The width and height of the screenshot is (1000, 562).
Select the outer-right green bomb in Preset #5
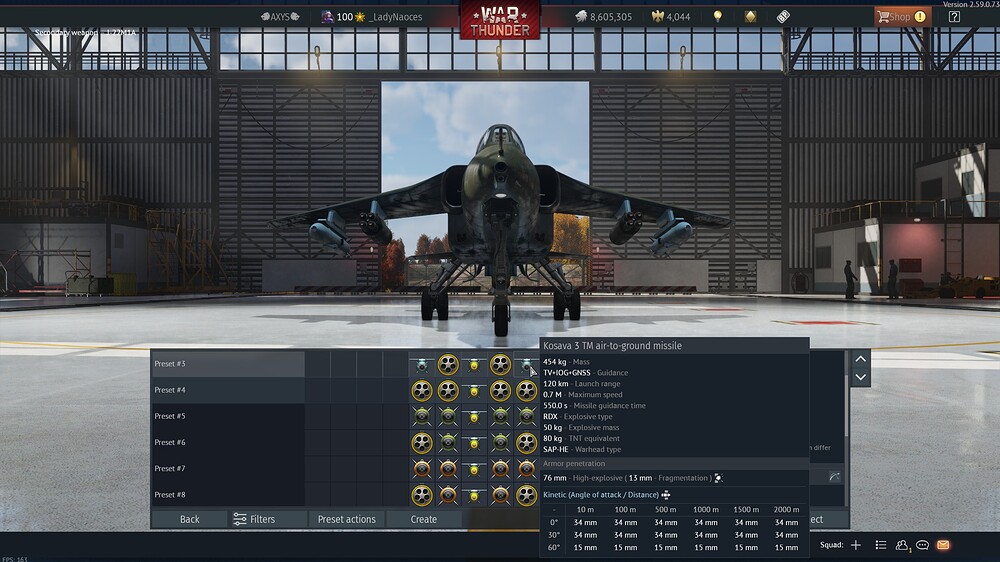526,417
